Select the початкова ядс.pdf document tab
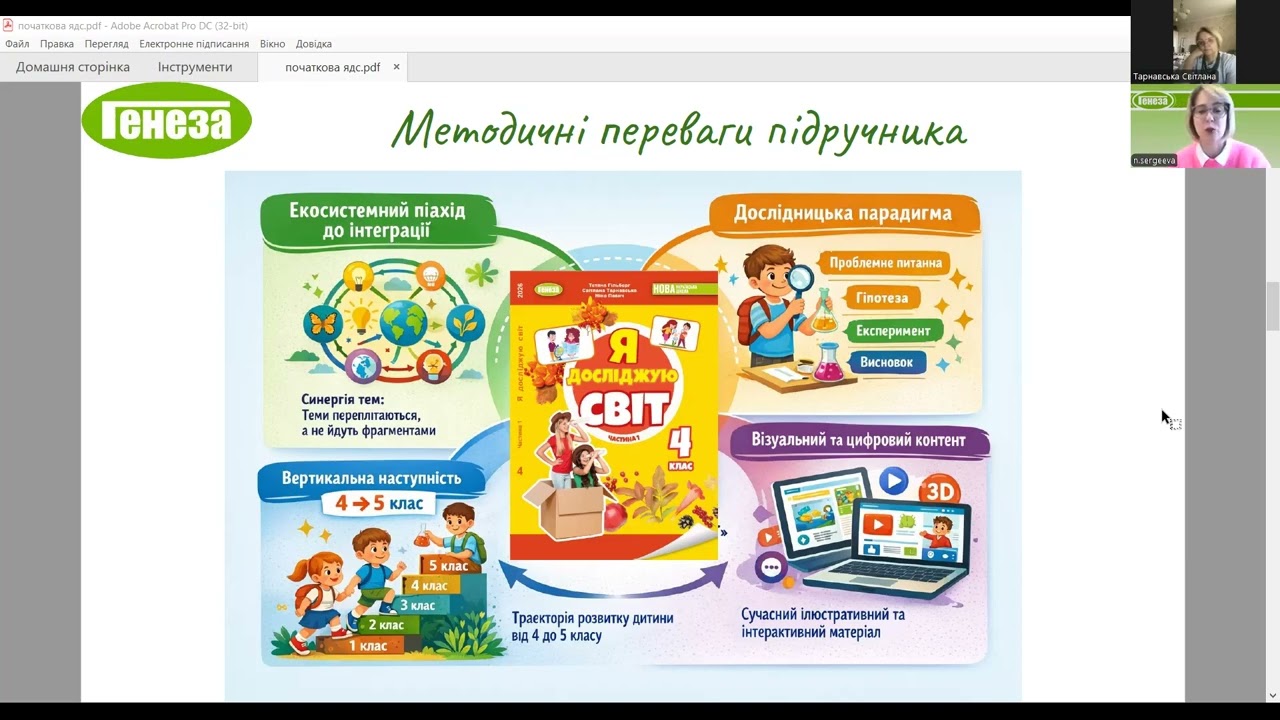This screenshot has width=1280, height=720. (332, 67)
